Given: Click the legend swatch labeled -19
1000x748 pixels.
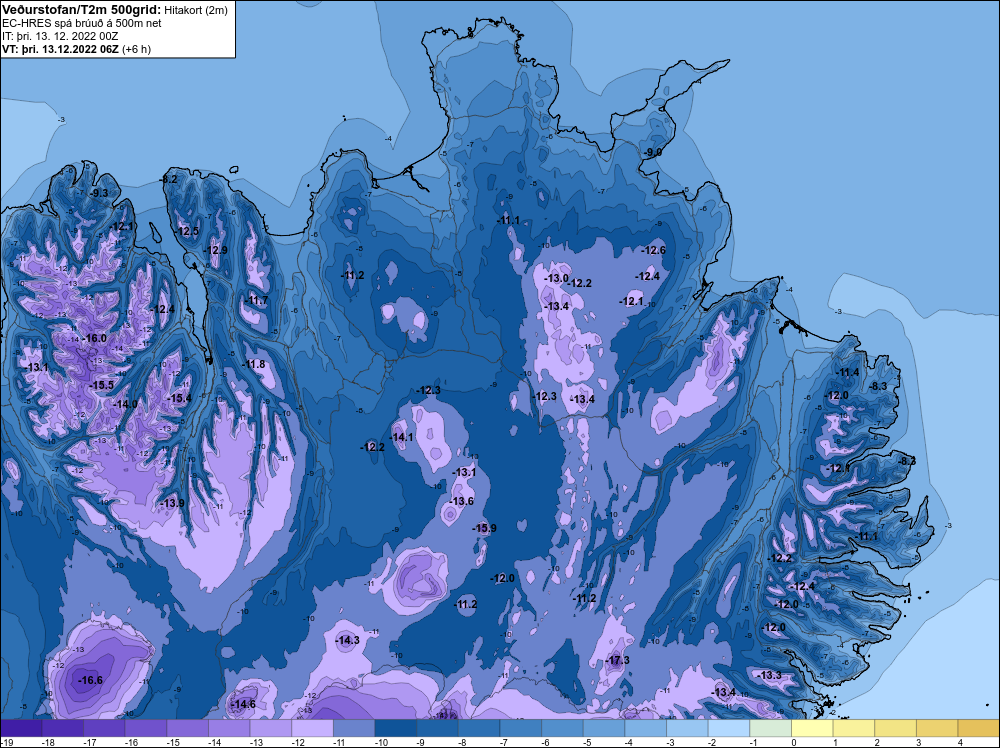Looking at the screenshot, I should pos(20,728).
